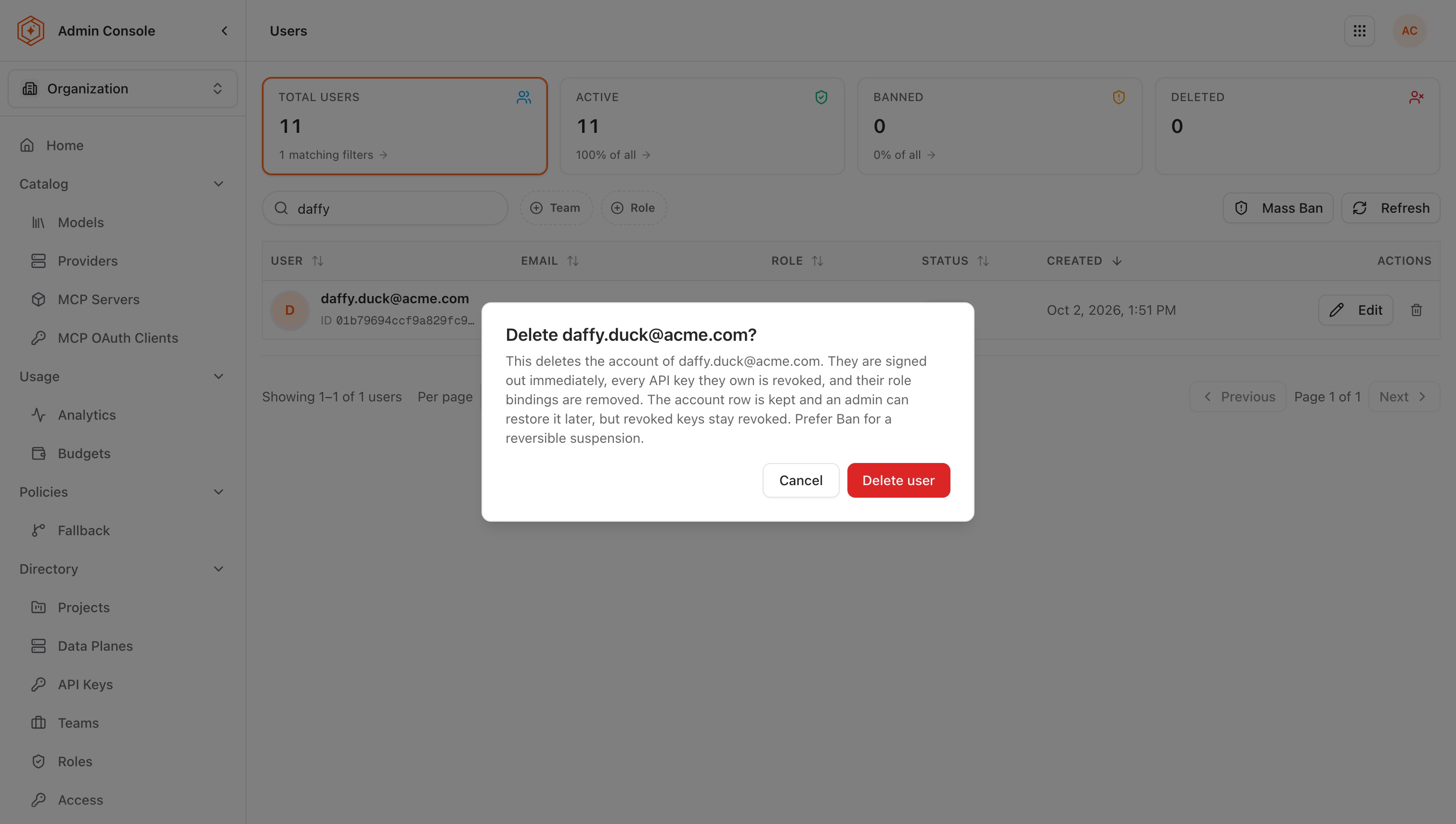Sort by the ROLE column
This screenshot has height=824, width=1456.
[797, 261]
